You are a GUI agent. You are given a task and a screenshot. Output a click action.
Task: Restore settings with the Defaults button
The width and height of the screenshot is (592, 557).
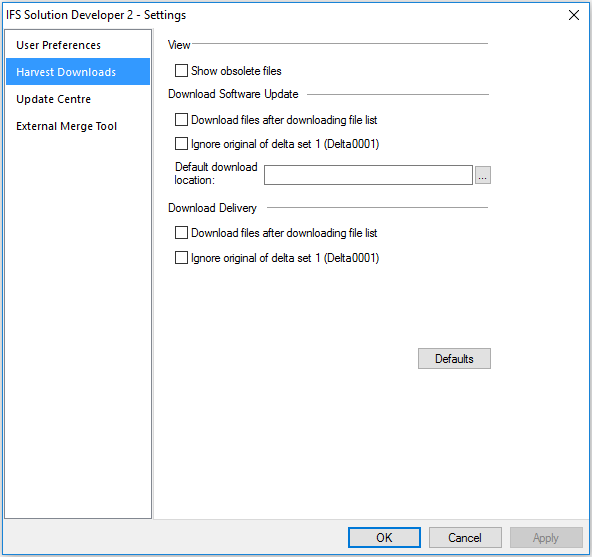[454, 358]
